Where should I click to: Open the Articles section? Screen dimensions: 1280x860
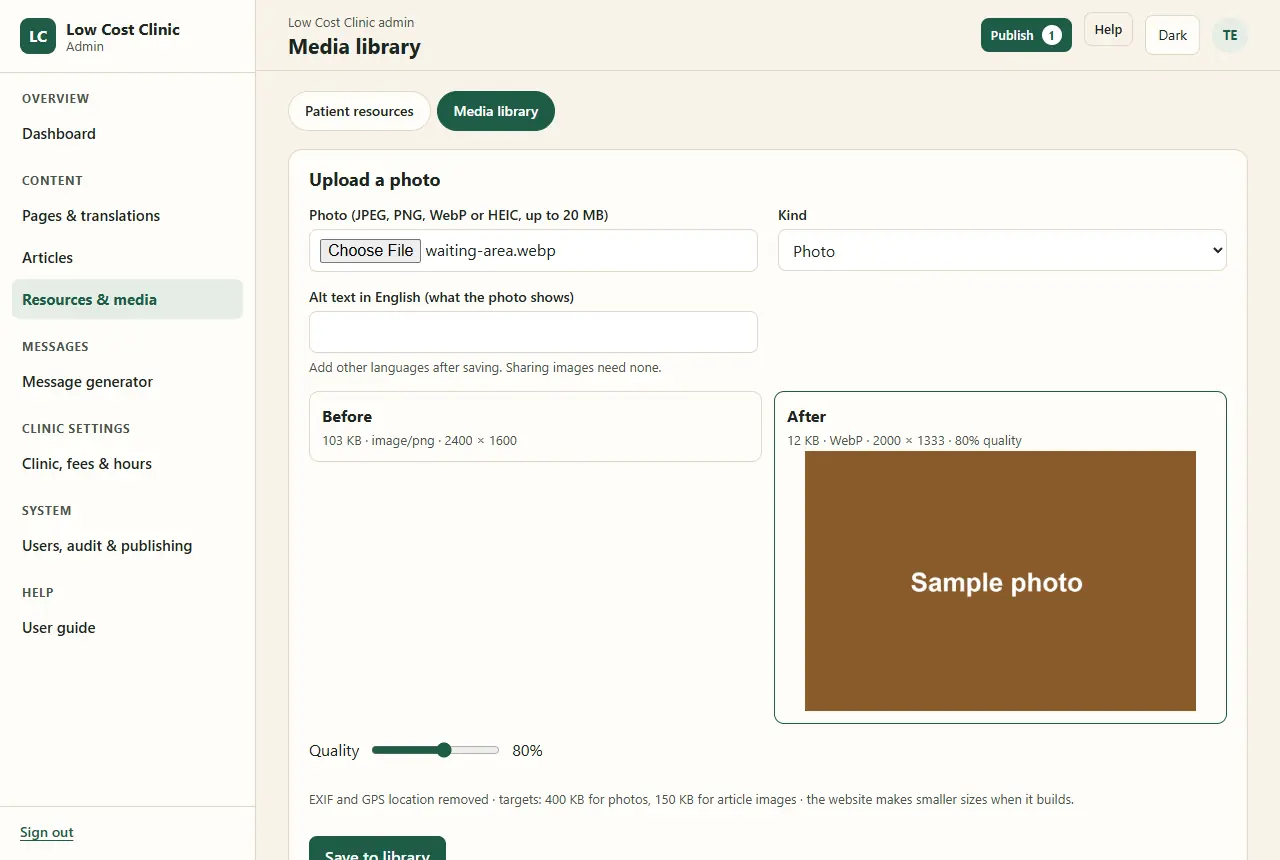tap(128, 258)
